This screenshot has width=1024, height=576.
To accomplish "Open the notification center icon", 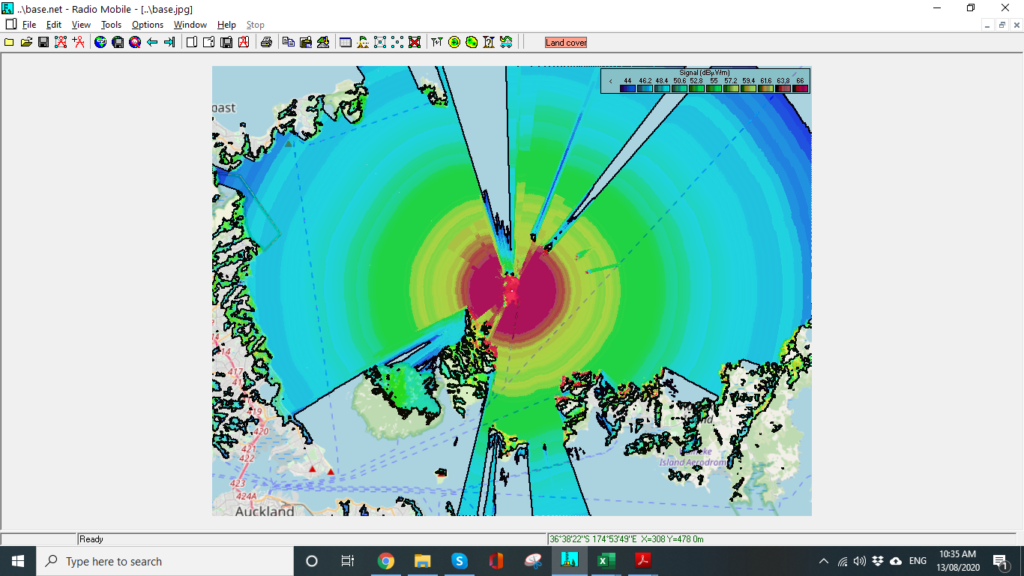I will point(1000,561).
